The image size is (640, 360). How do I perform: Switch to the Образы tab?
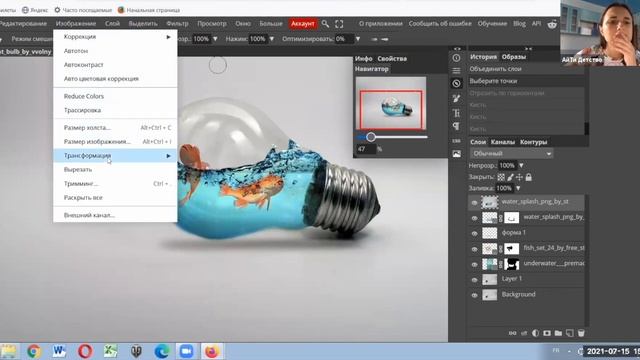coord(513,57)
